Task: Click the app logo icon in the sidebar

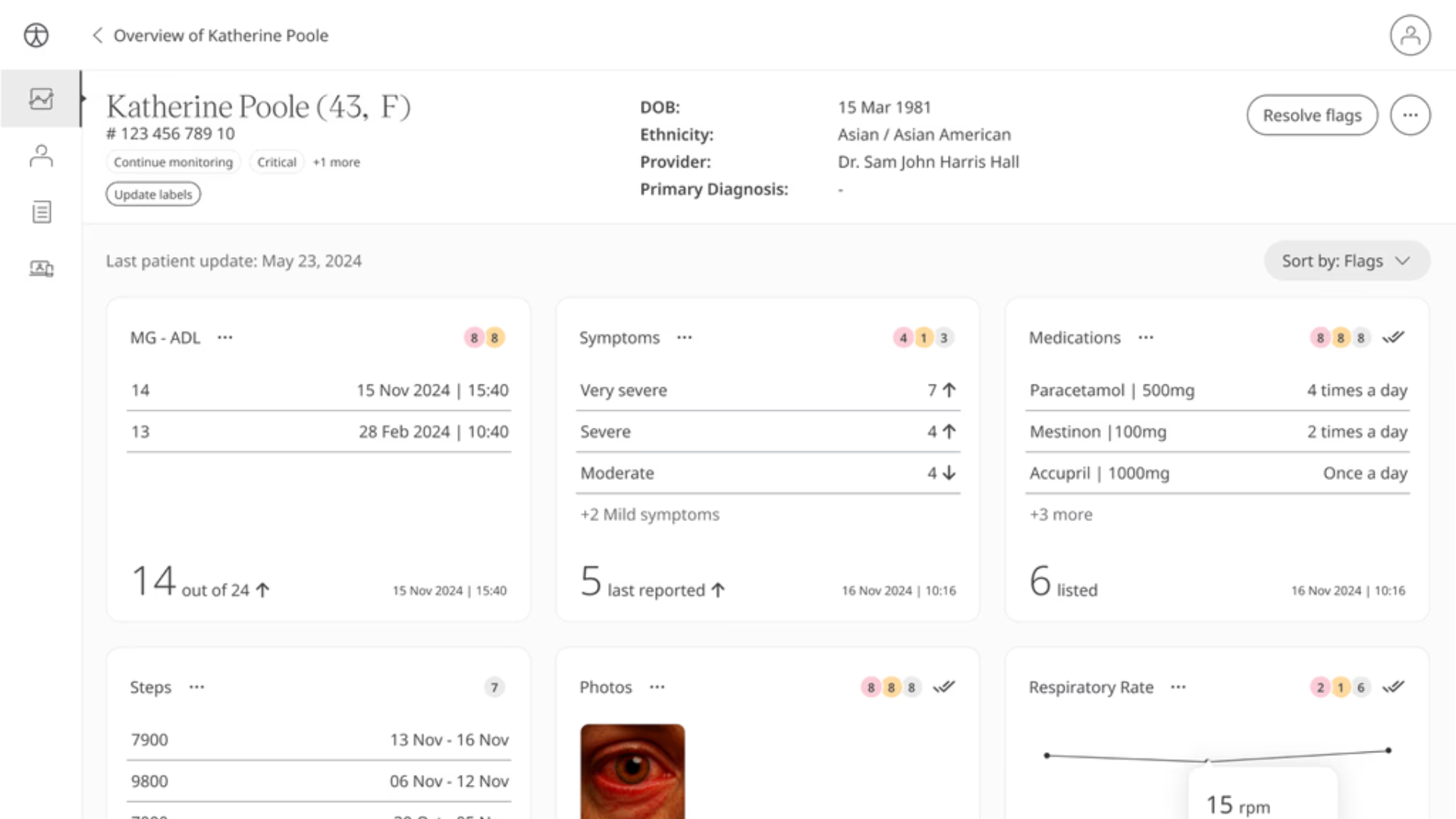Action: coord(36,35)
